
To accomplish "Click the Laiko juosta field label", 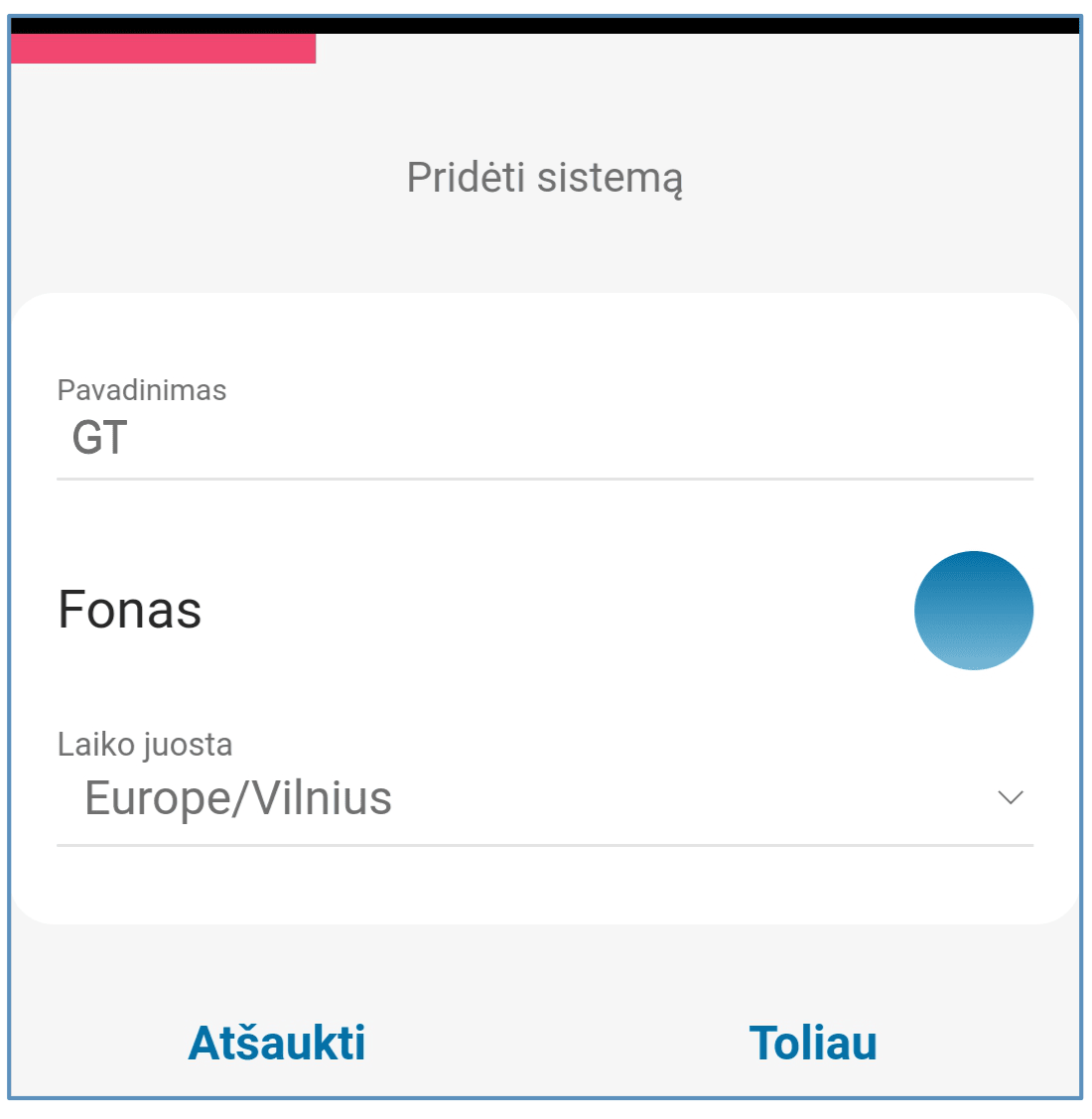I will [145, 744].
